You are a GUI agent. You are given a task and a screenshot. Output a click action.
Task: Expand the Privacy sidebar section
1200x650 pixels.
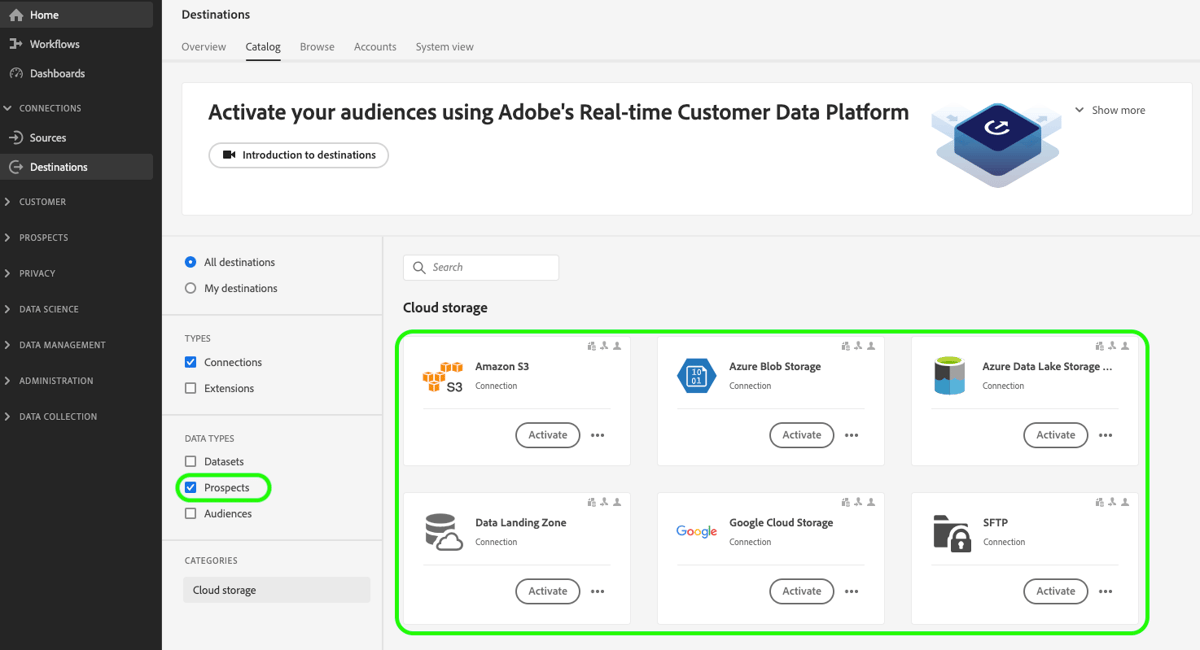[36, 273]
